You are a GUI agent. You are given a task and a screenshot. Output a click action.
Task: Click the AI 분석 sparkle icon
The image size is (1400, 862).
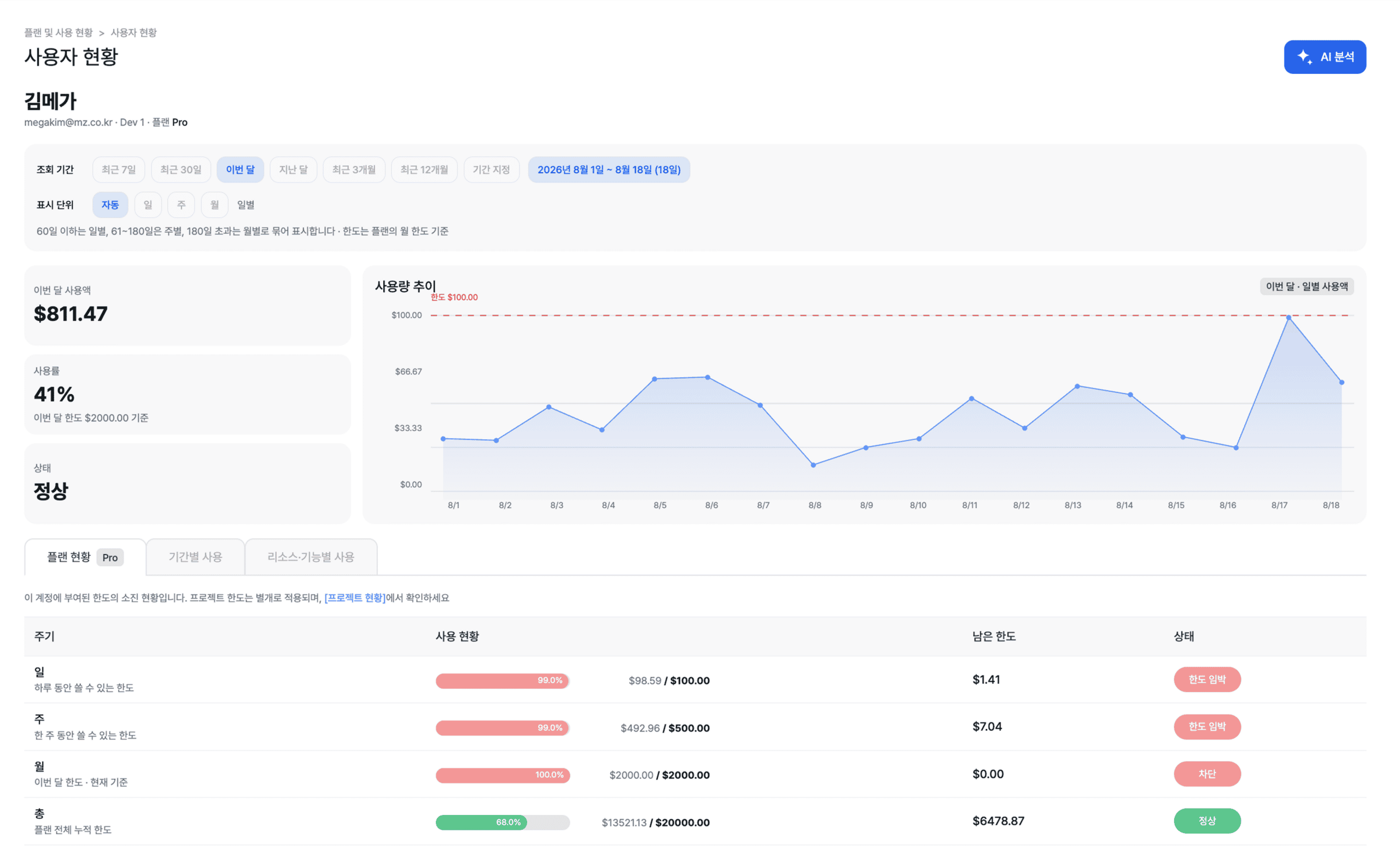1304,57
